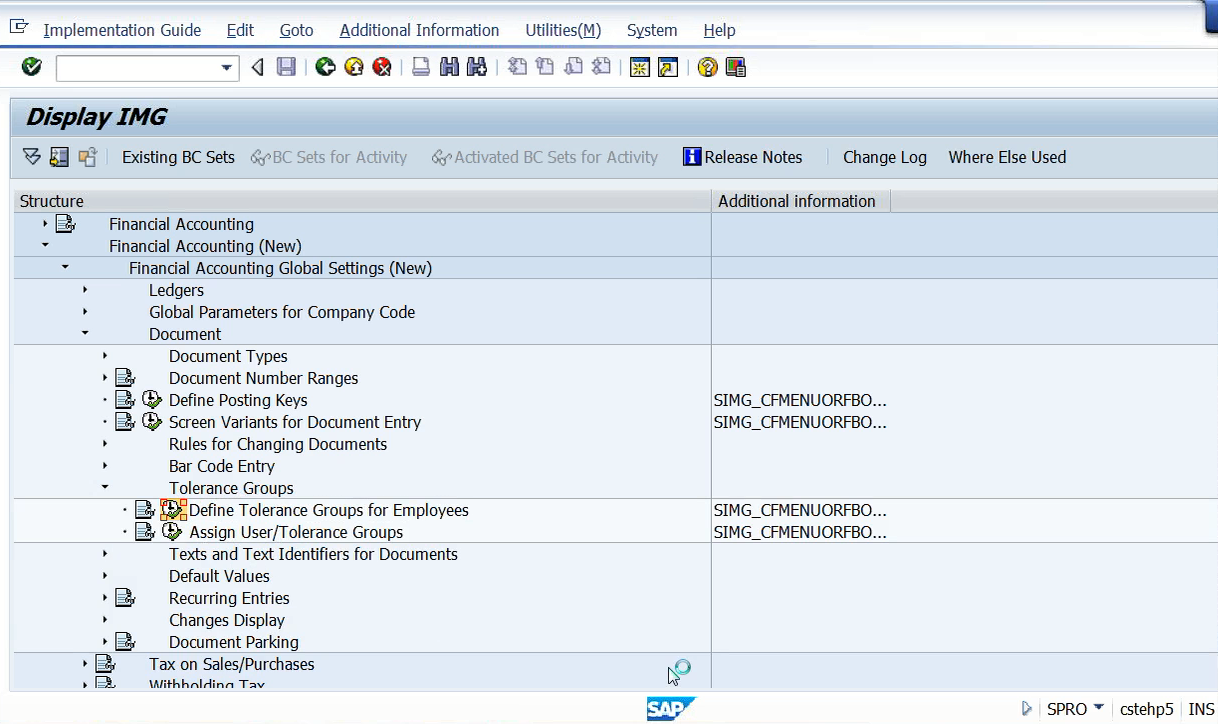Open Help with the question mark icon
Screen dimensions: 1218x724
point(708,67)
